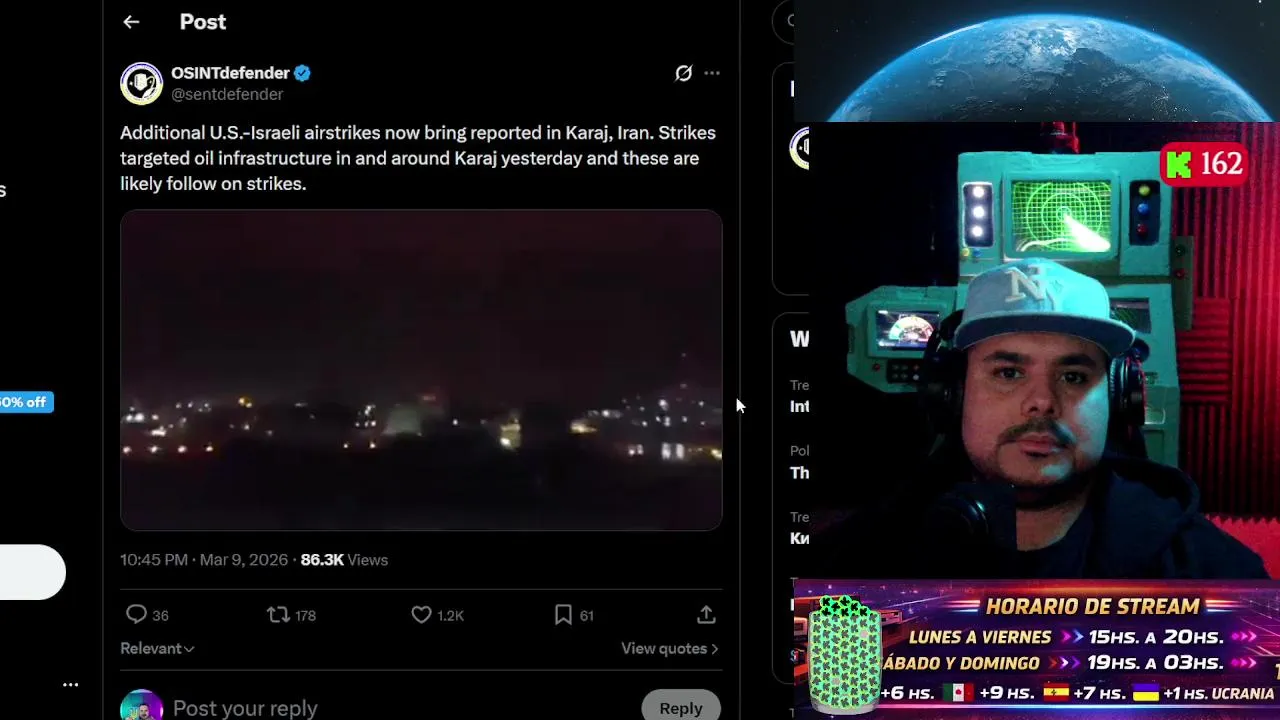Open the @sentdefender handle link

point(227,94)
